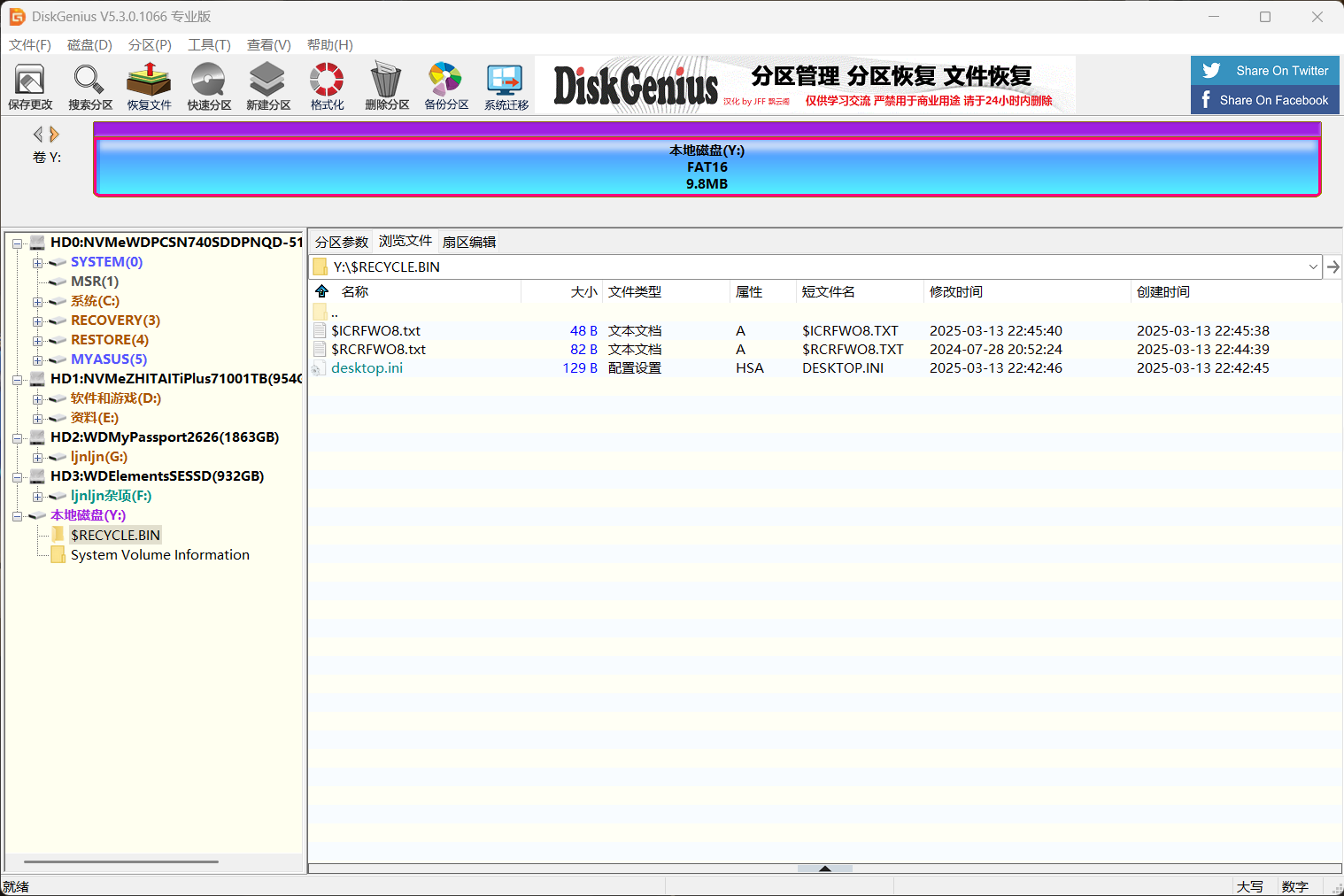Select the 48 B size cell
Screen dimensions: 1344x896
583,330
